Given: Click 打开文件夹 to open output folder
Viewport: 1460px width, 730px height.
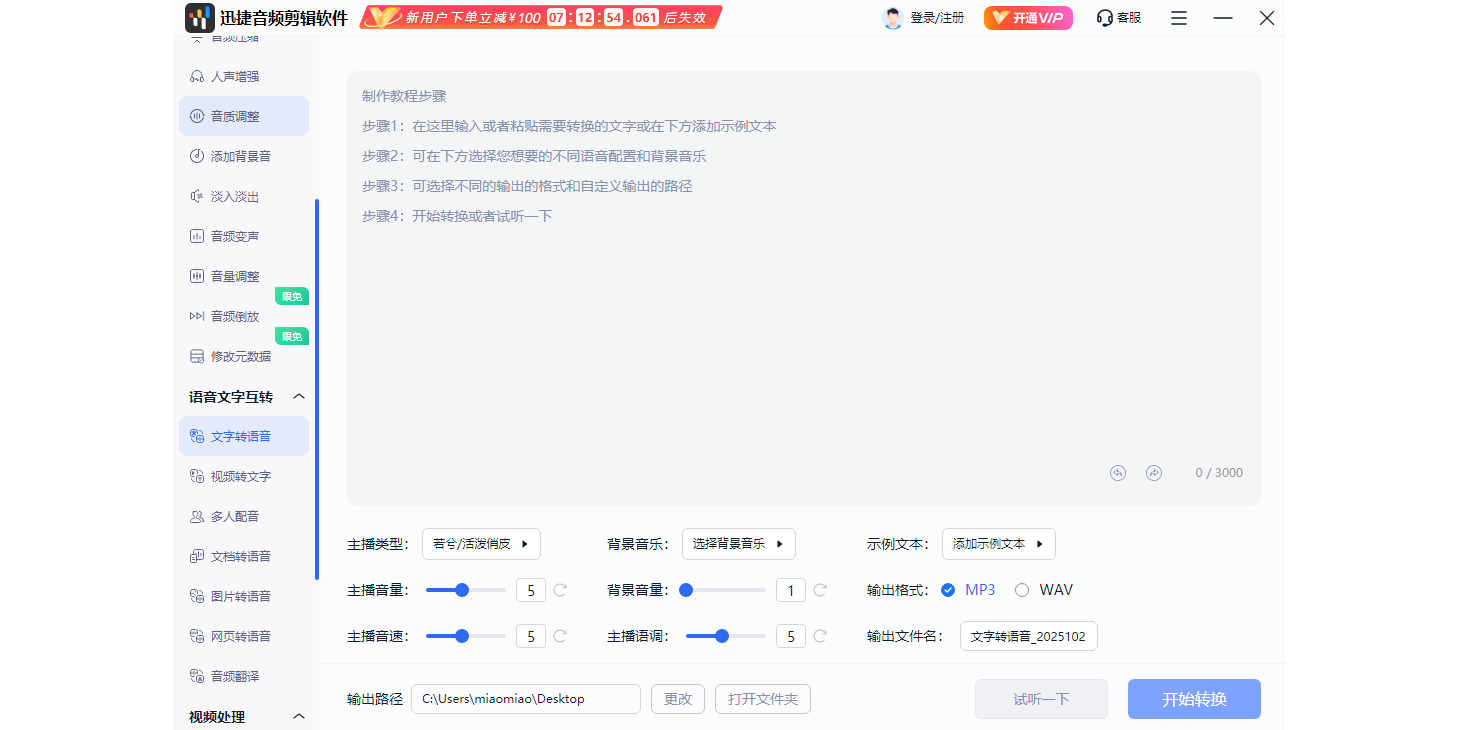Looking at the screenshot, I should pyautogui.click(x=762, y=699).
